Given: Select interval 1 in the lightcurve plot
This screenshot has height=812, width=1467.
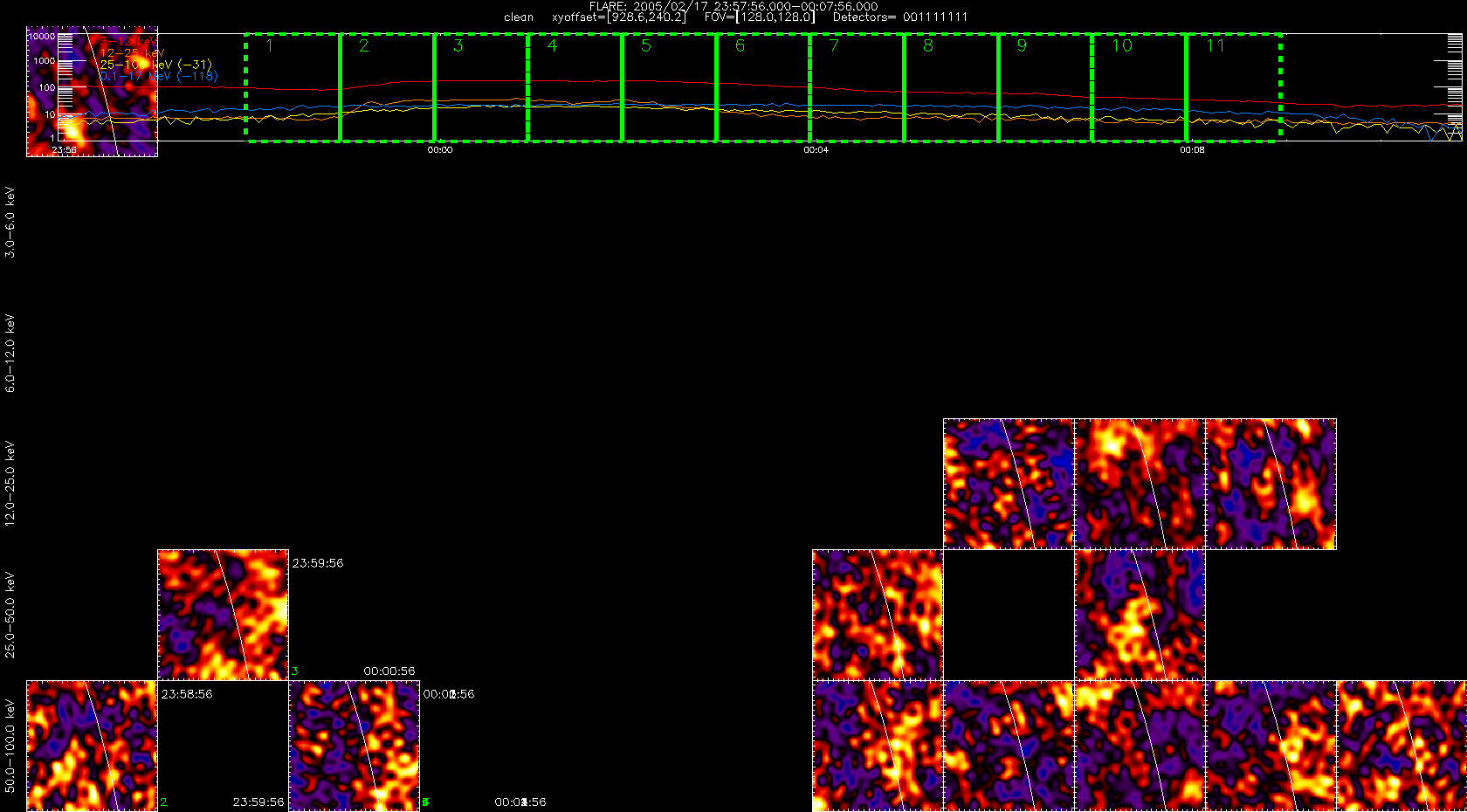Looking at the screenshot, I should tap(293, 87).
